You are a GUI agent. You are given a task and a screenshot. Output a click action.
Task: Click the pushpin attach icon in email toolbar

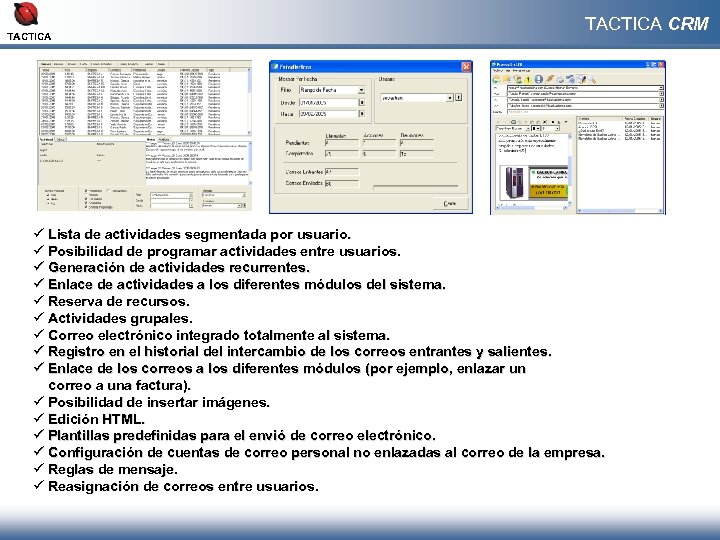(550, 79)
